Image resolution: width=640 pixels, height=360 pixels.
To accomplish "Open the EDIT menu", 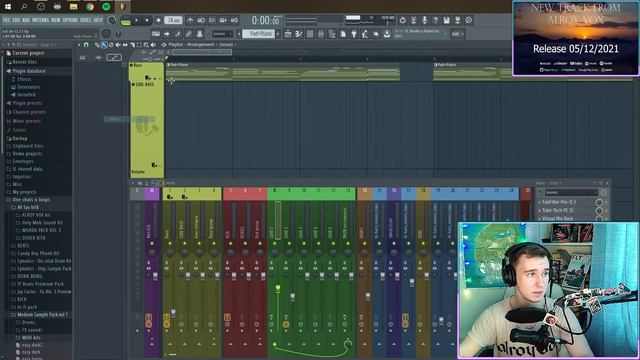I will coord(16,20).
